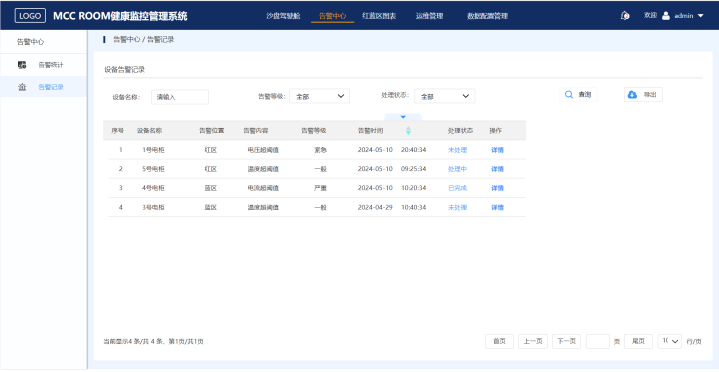Click the 设备名称 column header

tap(149, 131)
